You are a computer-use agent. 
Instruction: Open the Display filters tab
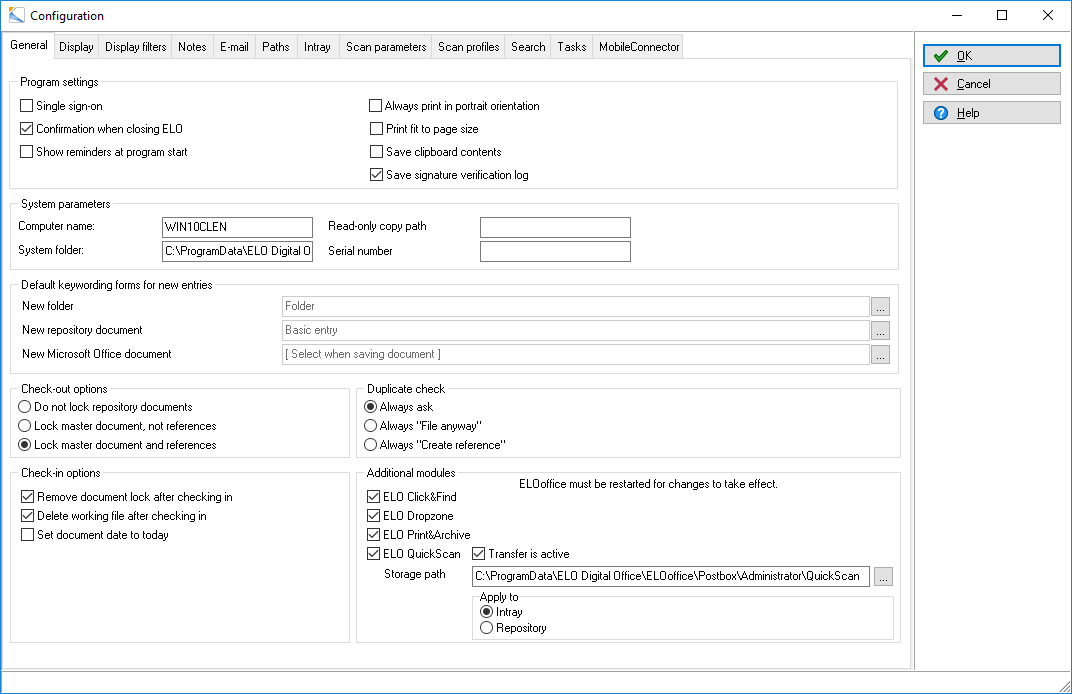click(135, 46)
